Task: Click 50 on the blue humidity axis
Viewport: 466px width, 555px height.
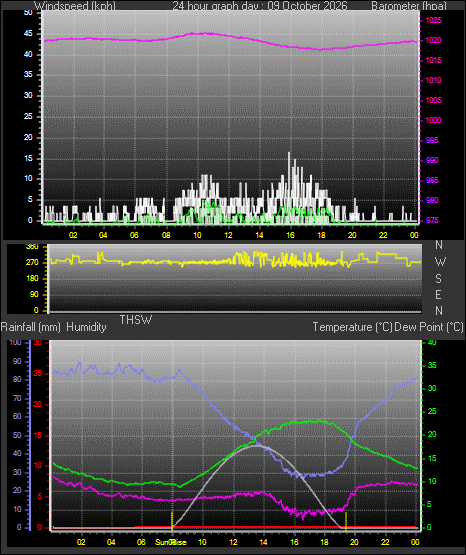Action: coord(17,435)
